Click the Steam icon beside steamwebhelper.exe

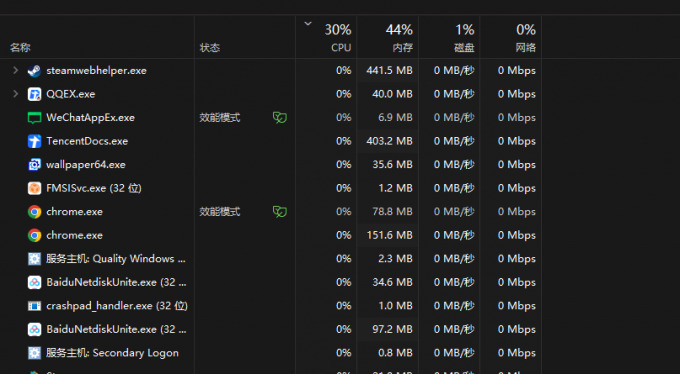(x=34, y=71)
